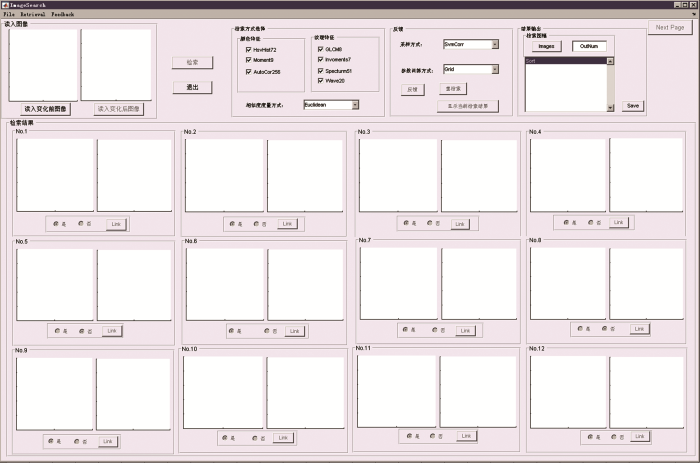The image size is (700, 463).
Task: Open the SvmCorr sampling method dropdown
Action: [471, 44]
